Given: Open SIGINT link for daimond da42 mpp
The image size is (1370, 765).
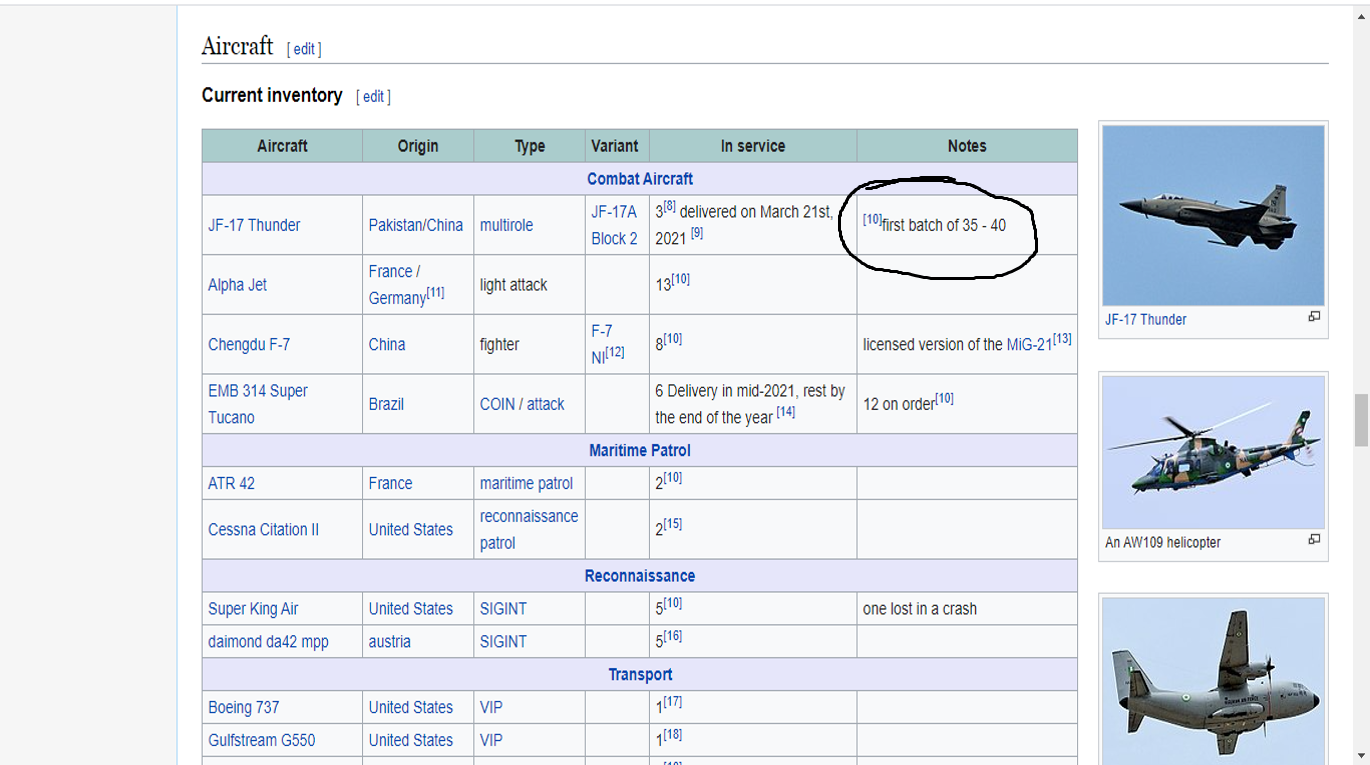Looking at the screenshot, I should tap(503, 642).
